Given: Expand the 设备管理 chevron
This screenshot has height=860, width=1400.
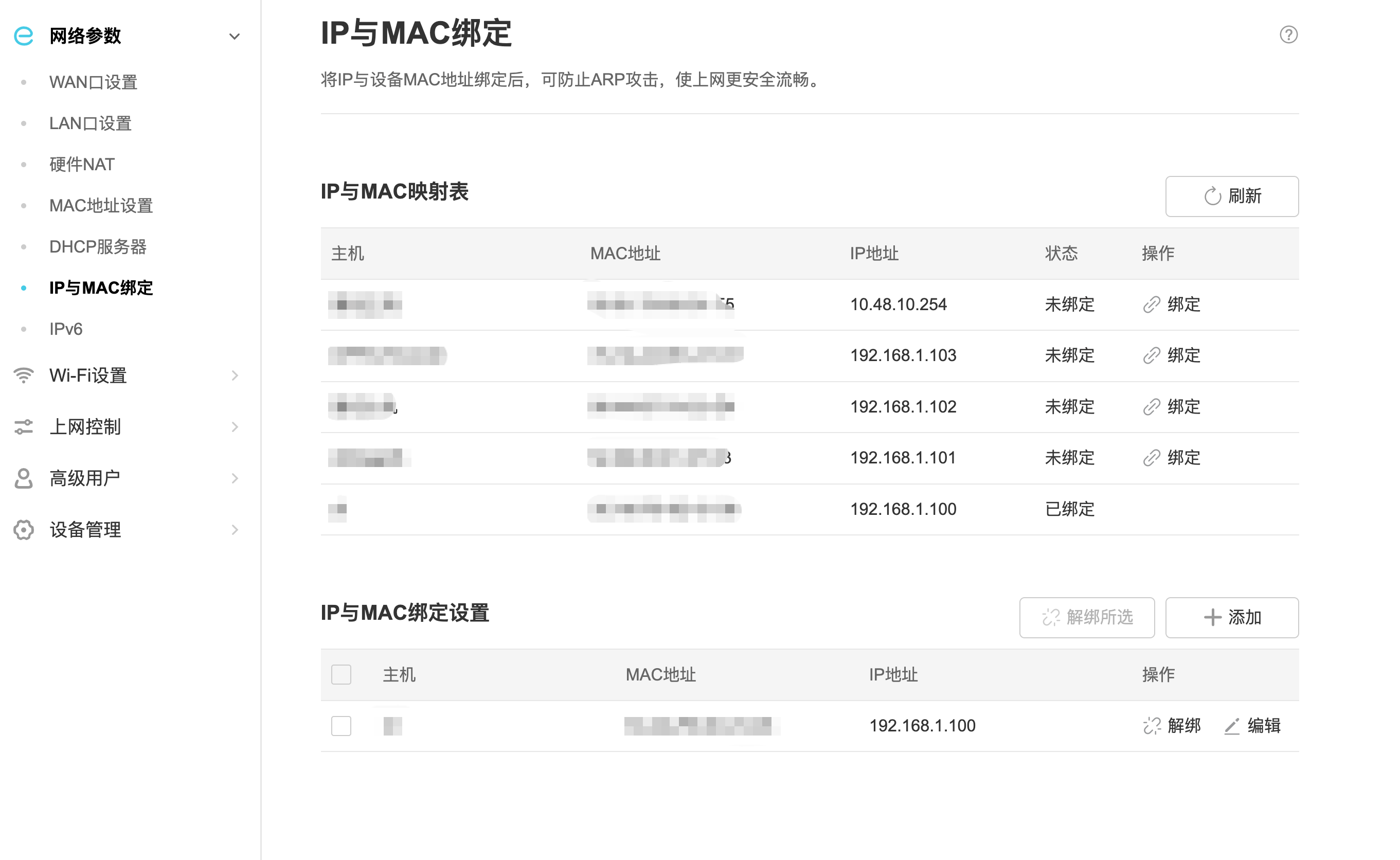Looking at the screenshot, I should coord(235,530).
